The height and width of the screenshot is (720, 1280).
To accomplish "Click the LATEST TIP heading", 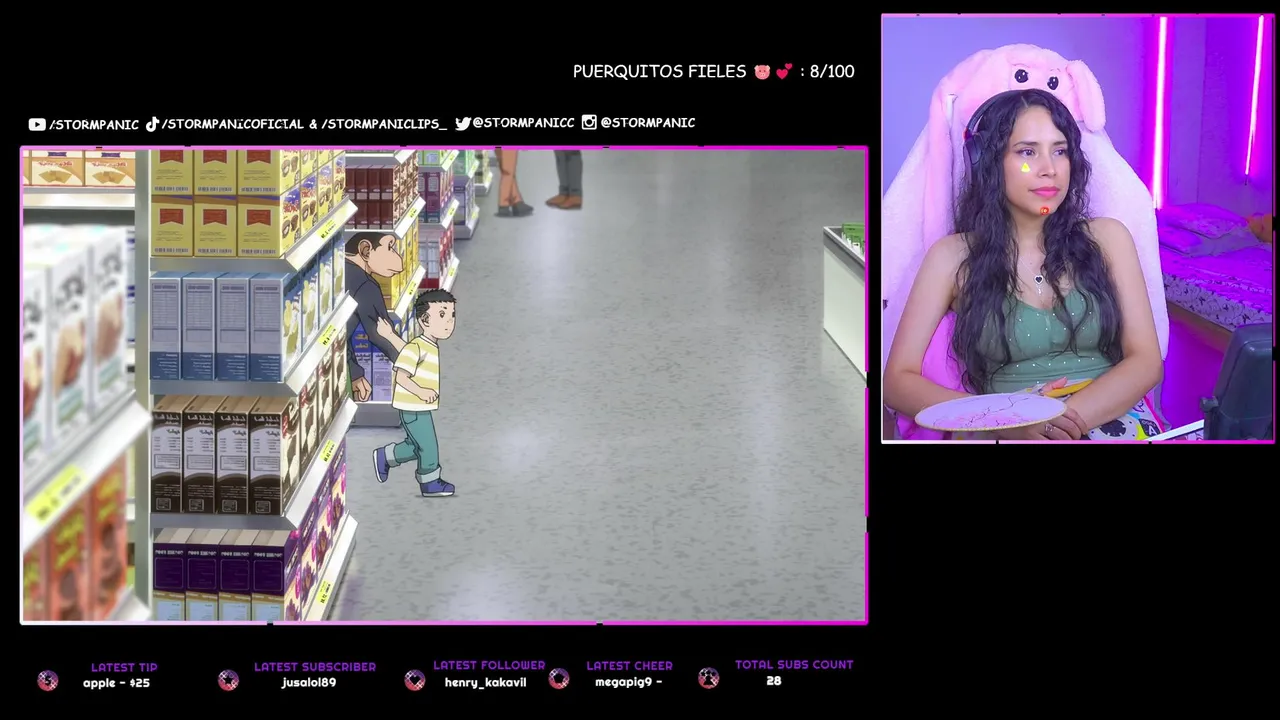I will coord(124,667).
